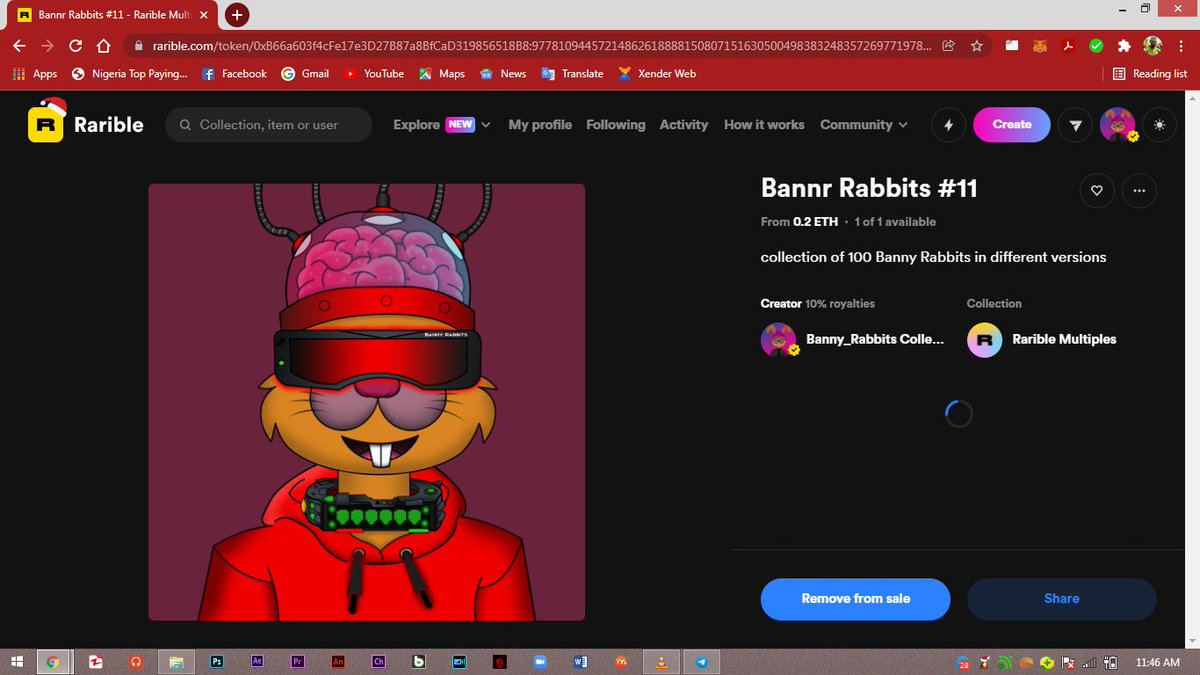The width and height of the screenshot is (1200, 675).
Task: Open the News bookmark
Action: coord(503,74)
